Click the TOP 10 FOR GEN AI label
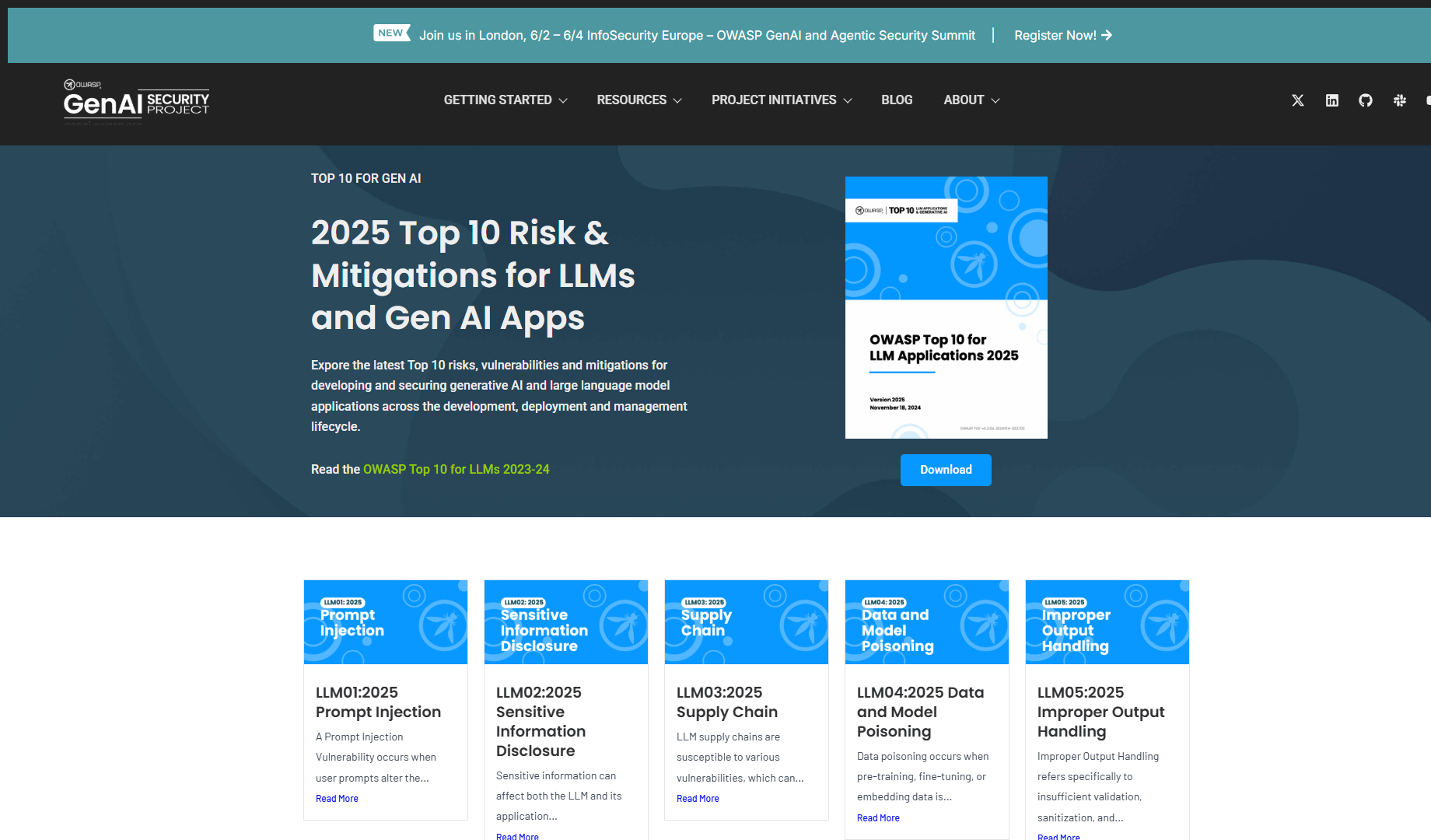 [366, 178]
